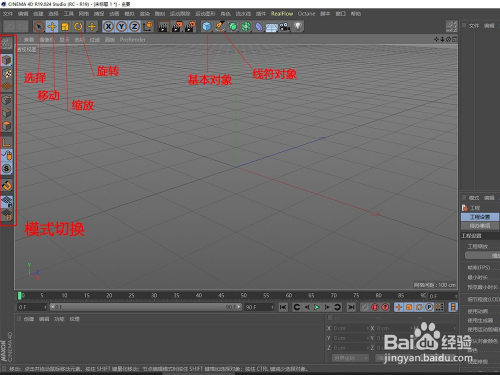The image size is (500, 375).
Task: Open the world coordinate dropdown
Action: click(350, 358)
